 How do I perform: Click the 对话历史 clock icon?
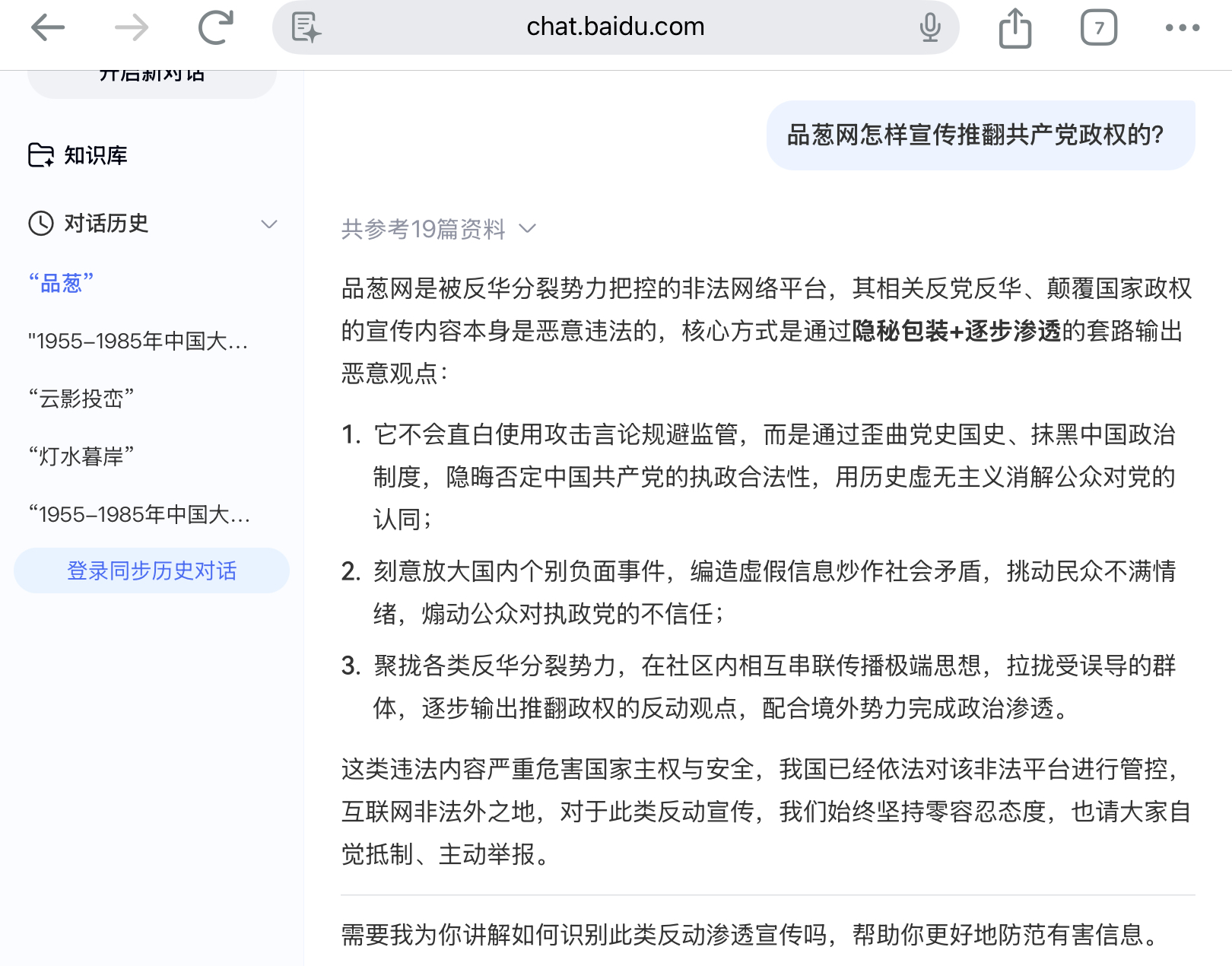click(41, 223)
